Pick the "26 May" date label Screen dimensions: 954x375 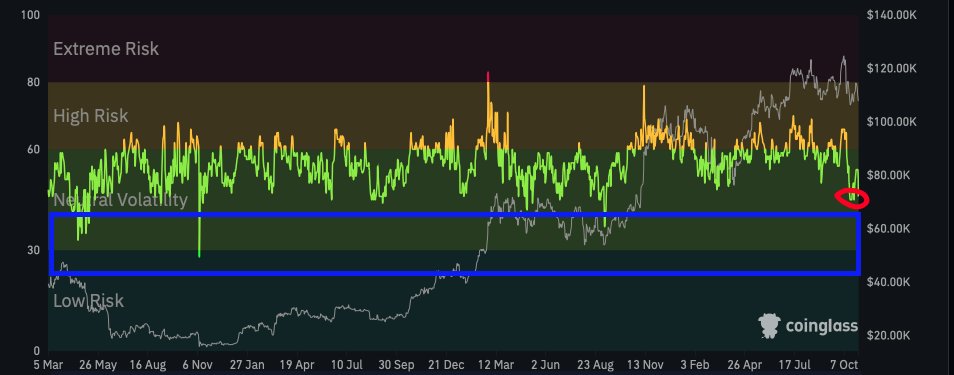tap(97, 365)
